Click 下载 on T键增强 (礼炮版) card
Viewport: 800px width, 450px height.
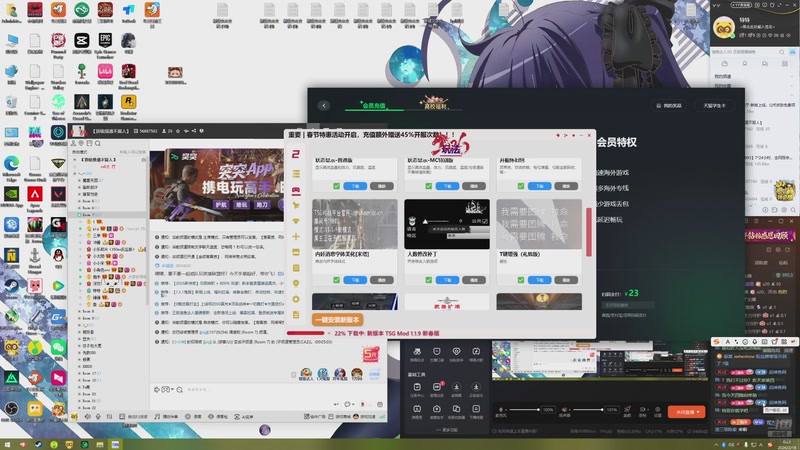(539, 280)
